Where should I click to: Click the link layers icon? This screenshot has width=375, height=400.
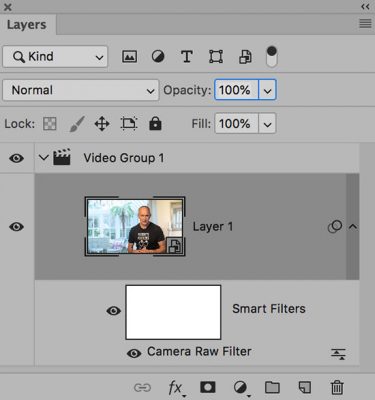pyautogui.click(x=142, y=388)
